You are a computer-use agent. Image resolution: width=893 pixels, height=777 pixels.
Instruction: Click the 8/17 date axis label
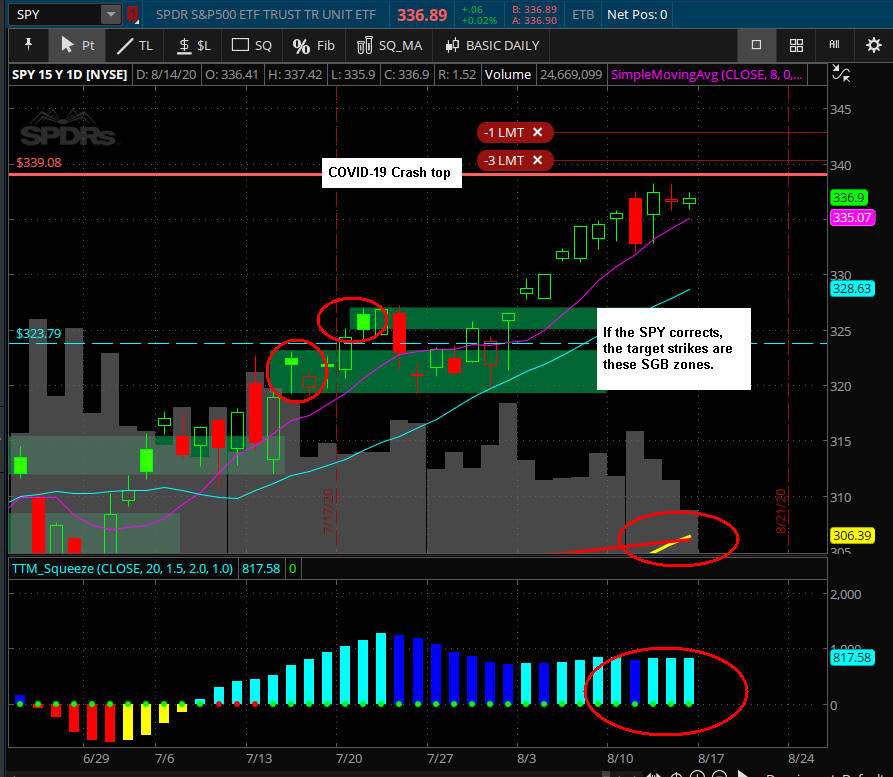click(x=711, y=759)
